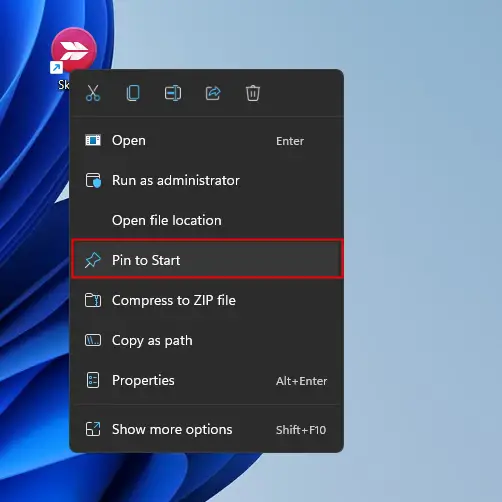Click the Properties list icon
502x502 pixels.
tap(93, 380)
